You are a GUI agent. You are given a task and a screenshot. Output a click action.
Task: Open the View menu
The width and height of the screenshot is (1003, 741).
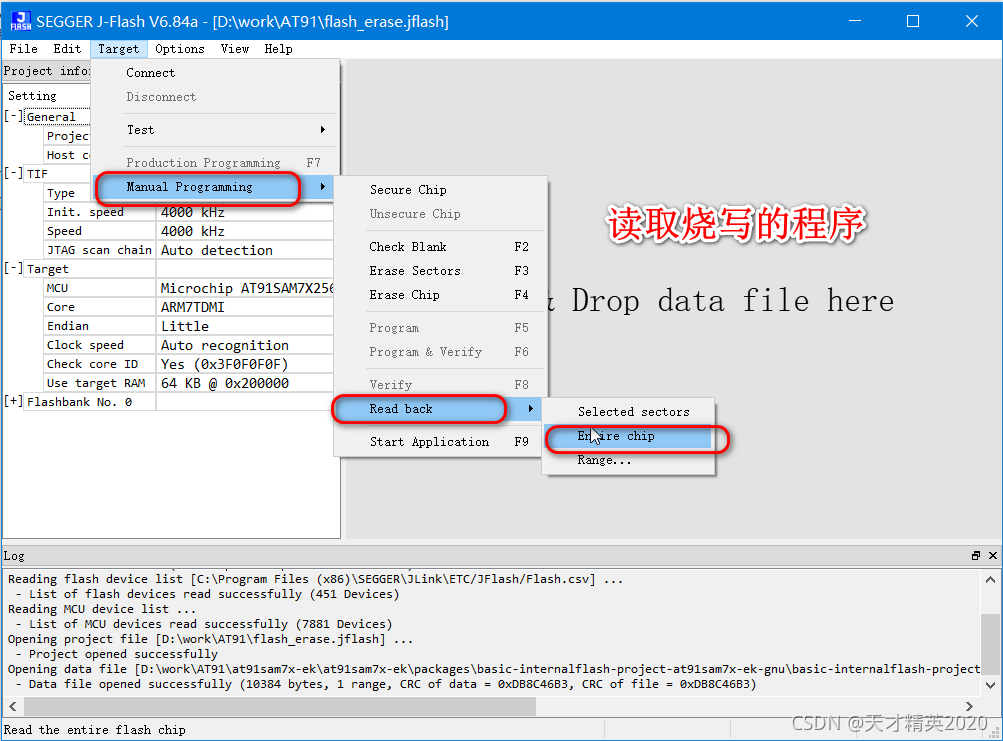click(x=235, y=49)
